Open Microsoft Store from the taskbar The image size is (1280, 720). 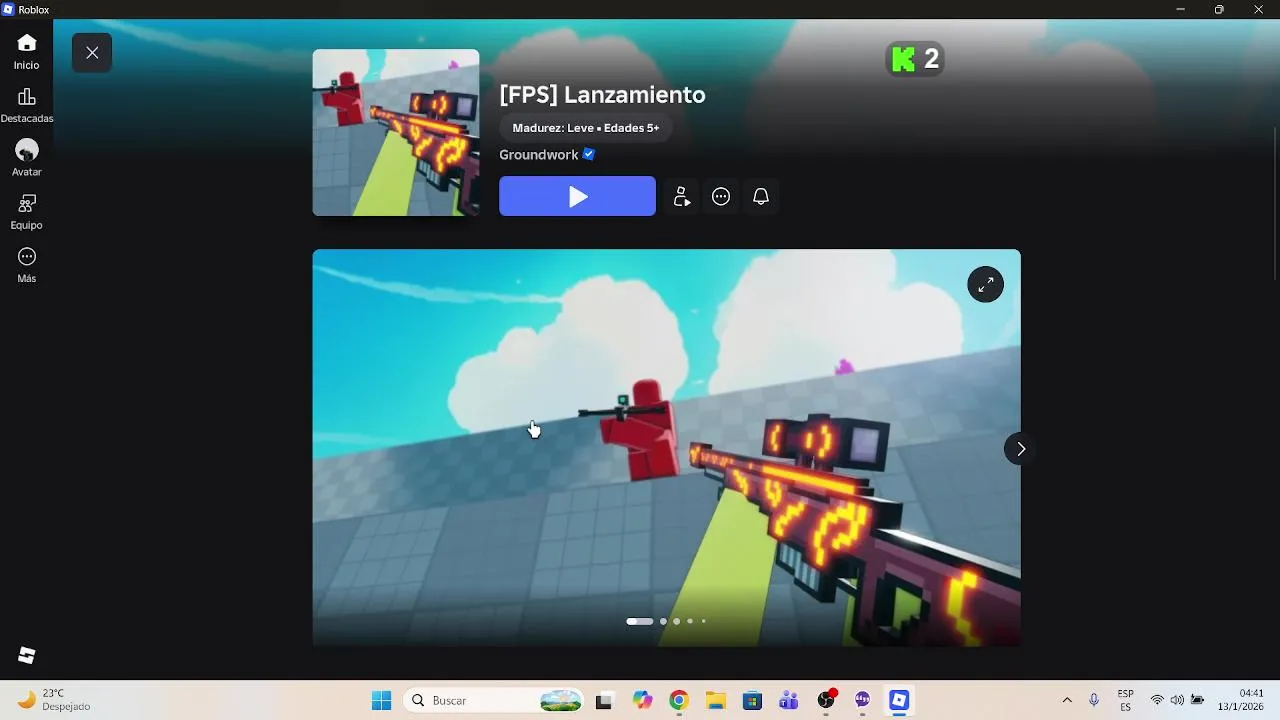pyautogui.click(x=752, y=701)
